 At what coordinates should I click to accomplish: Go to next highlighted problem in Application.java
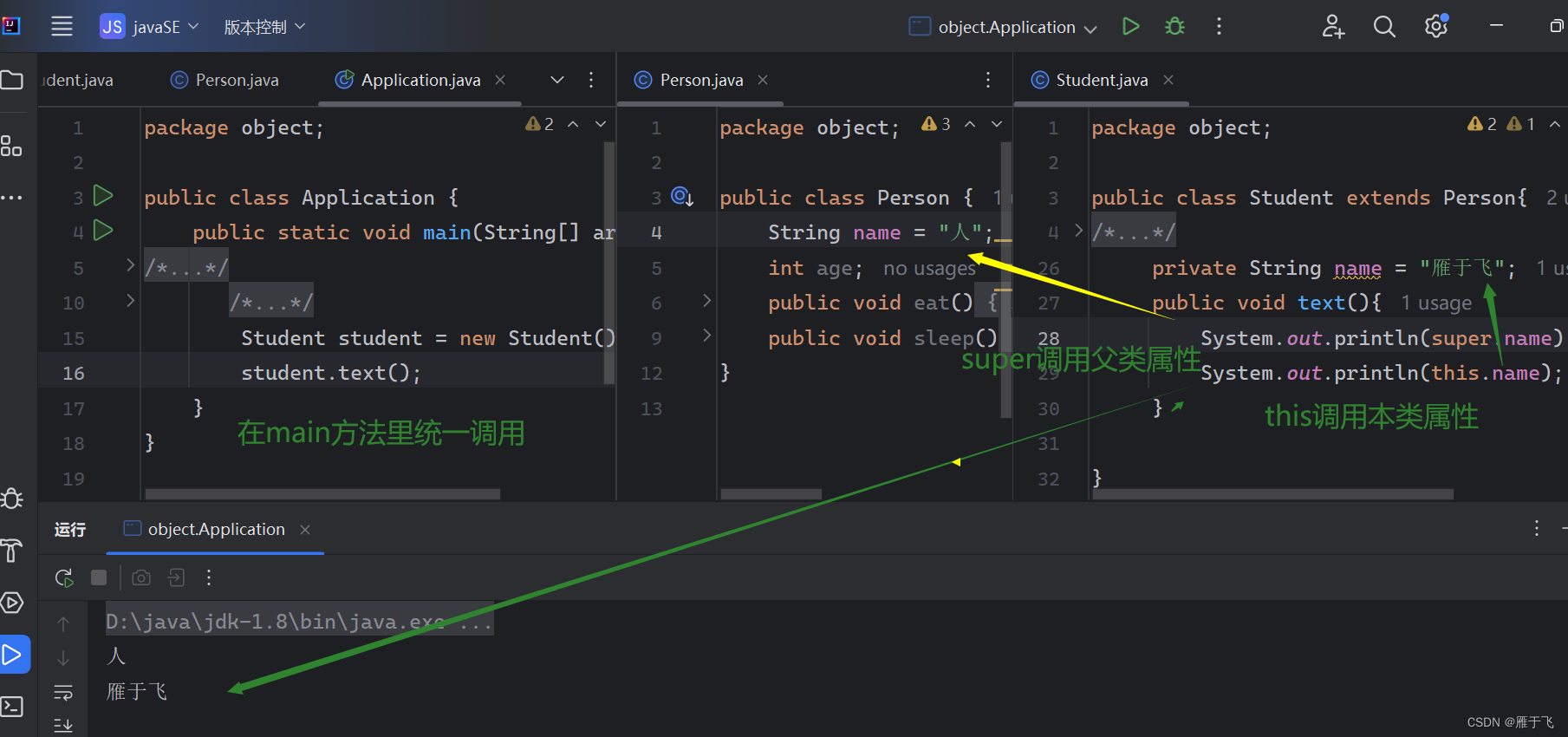click(x=600, y=125)
